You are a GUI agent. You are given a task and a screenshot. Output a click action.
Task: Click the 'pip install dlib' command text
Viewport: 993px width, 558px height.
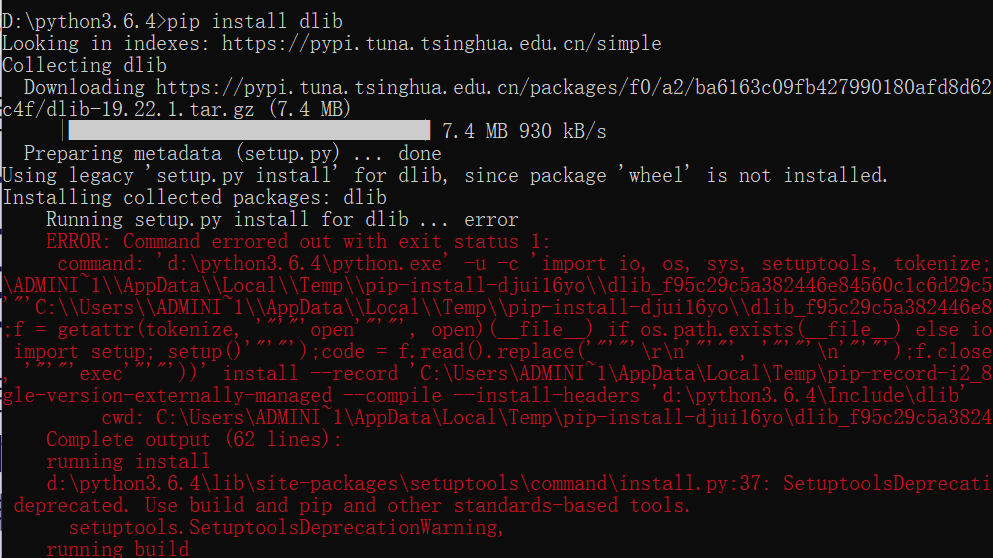255,22
